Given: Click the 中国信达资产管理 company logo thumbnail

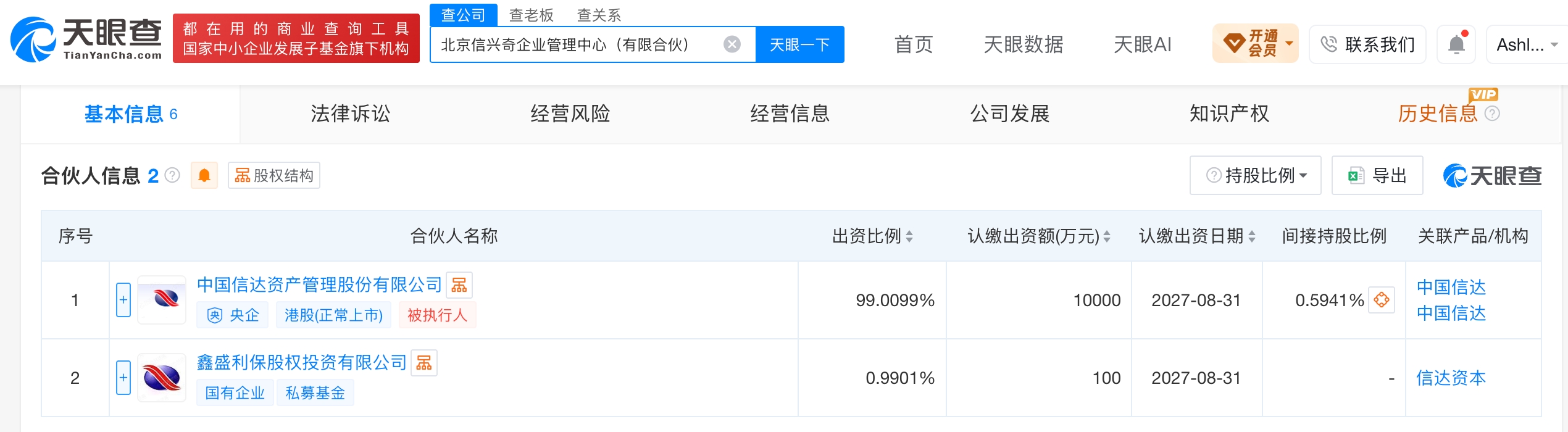Looking at the screenshot, I should coord(162,300).
